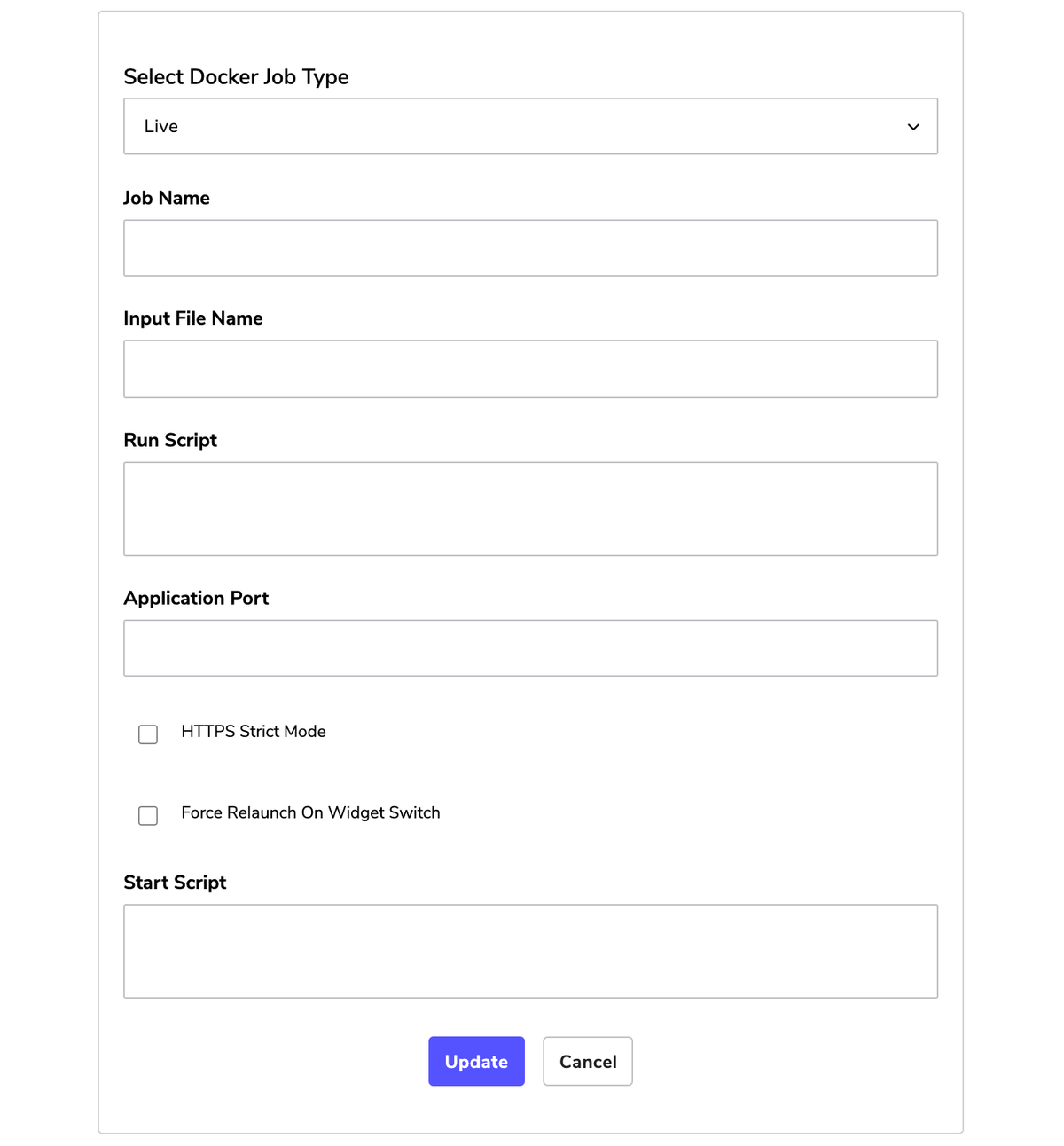Click the "Input File Name" field label

tap(193, 318)
